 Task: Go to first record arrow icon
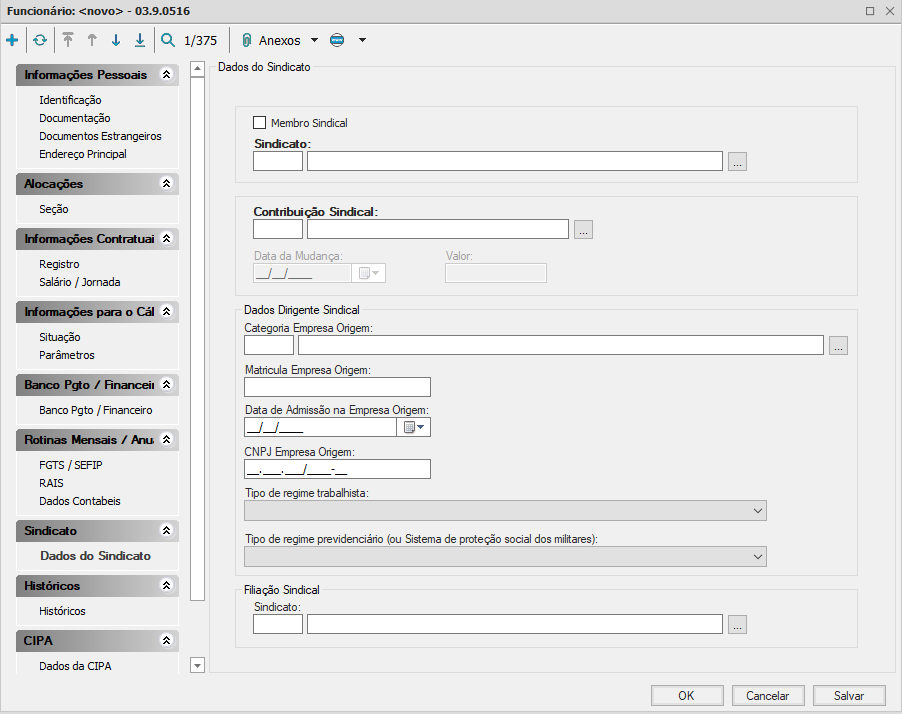68,41
